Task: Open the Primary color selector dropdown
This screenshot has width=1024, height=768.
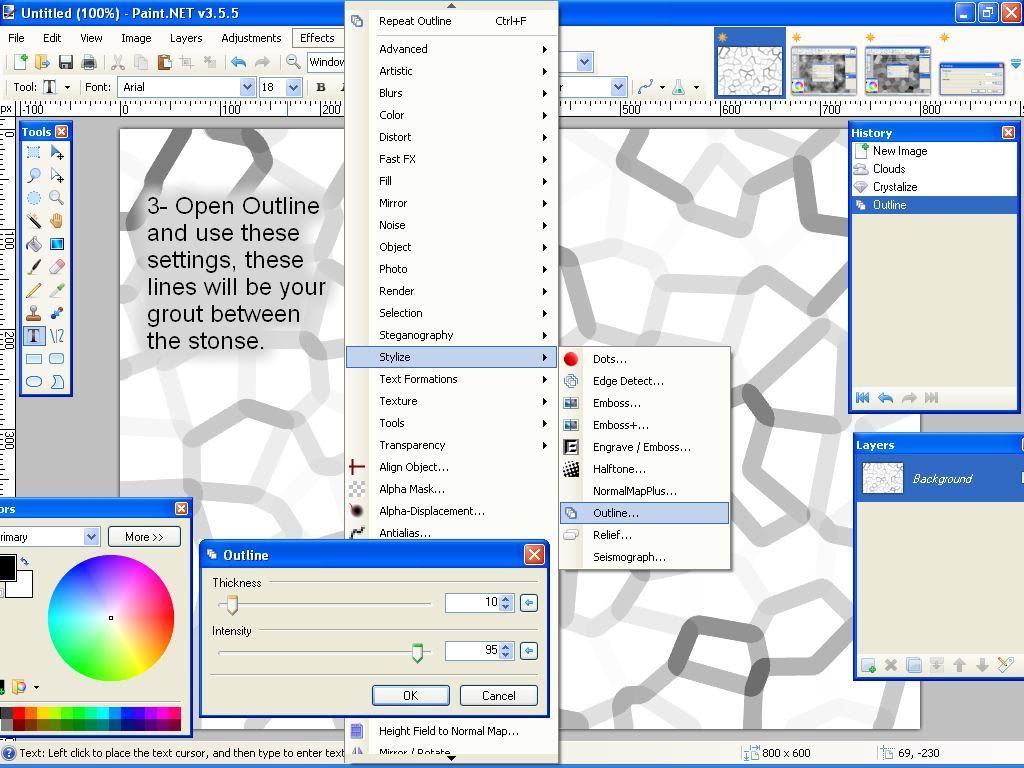Action: coord(91,537)
